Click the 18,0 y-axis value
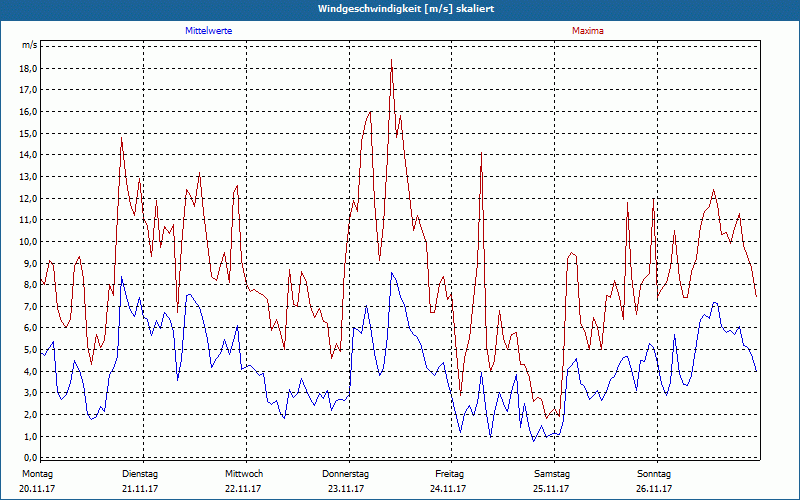800x500 pixels. [28, 68]
